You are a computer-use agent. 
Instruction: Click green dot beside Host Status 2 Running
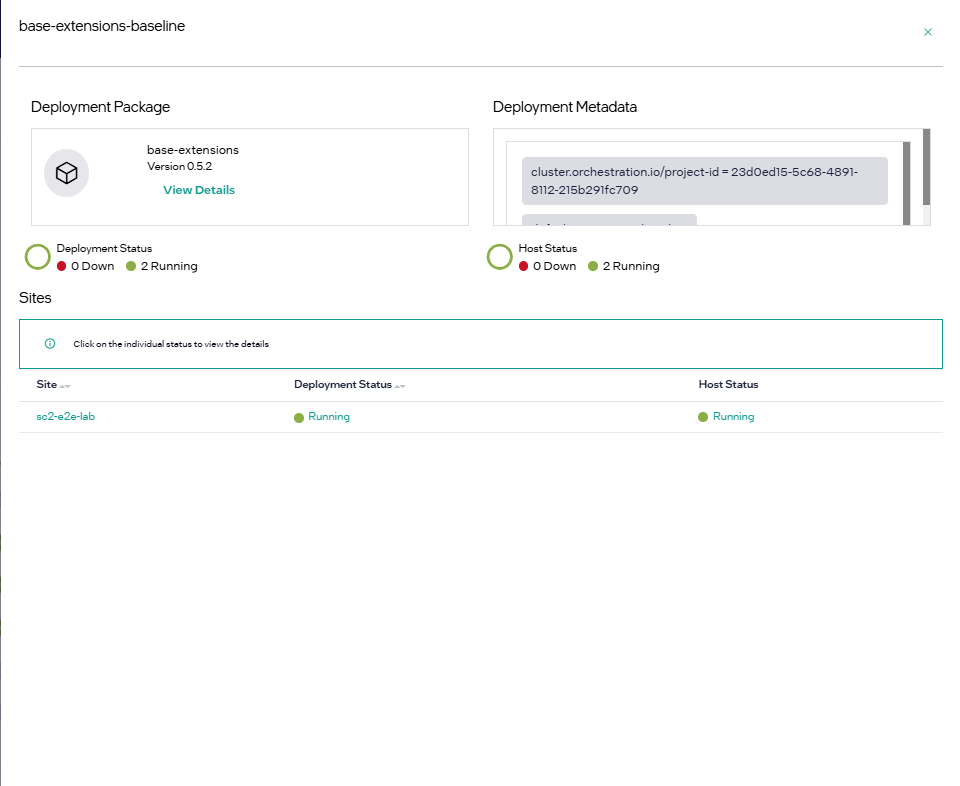(x=593, y=267)
